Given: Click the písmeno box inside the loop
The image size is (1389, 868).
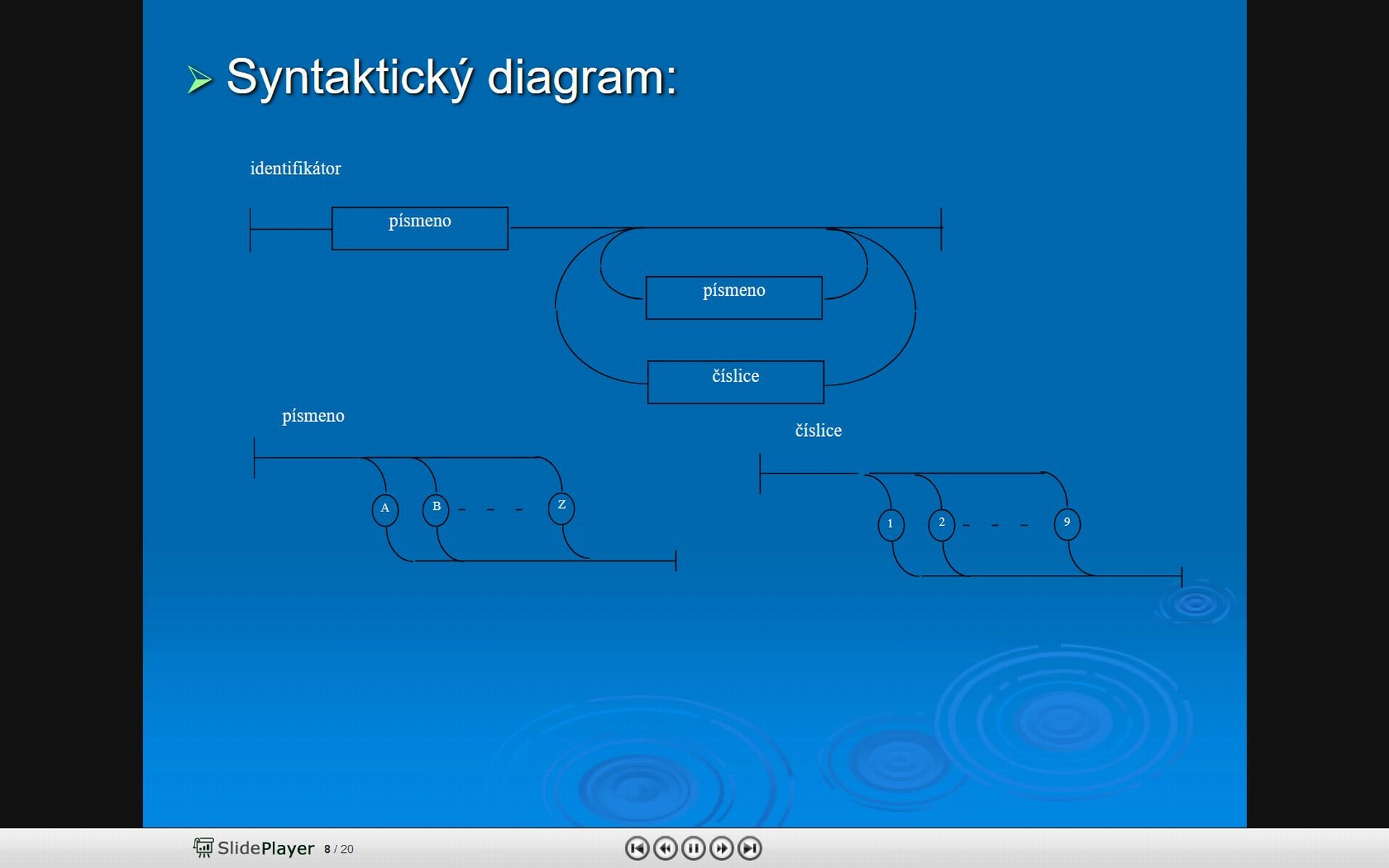Looking at the screenshot, I should click(734, 298).
